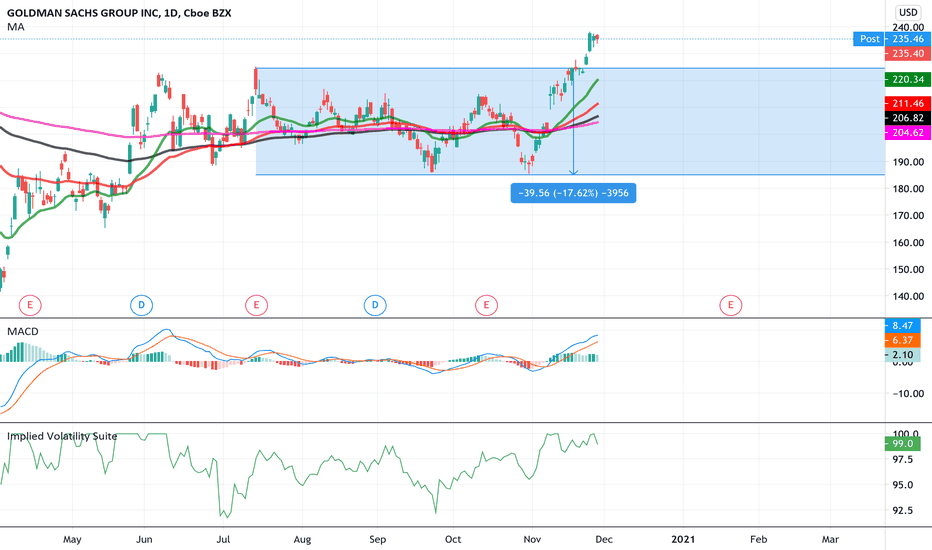The height and width of the screenshot is (550, 932).
Task: Click Jul on the time axis
Action: tap(223, 539)
